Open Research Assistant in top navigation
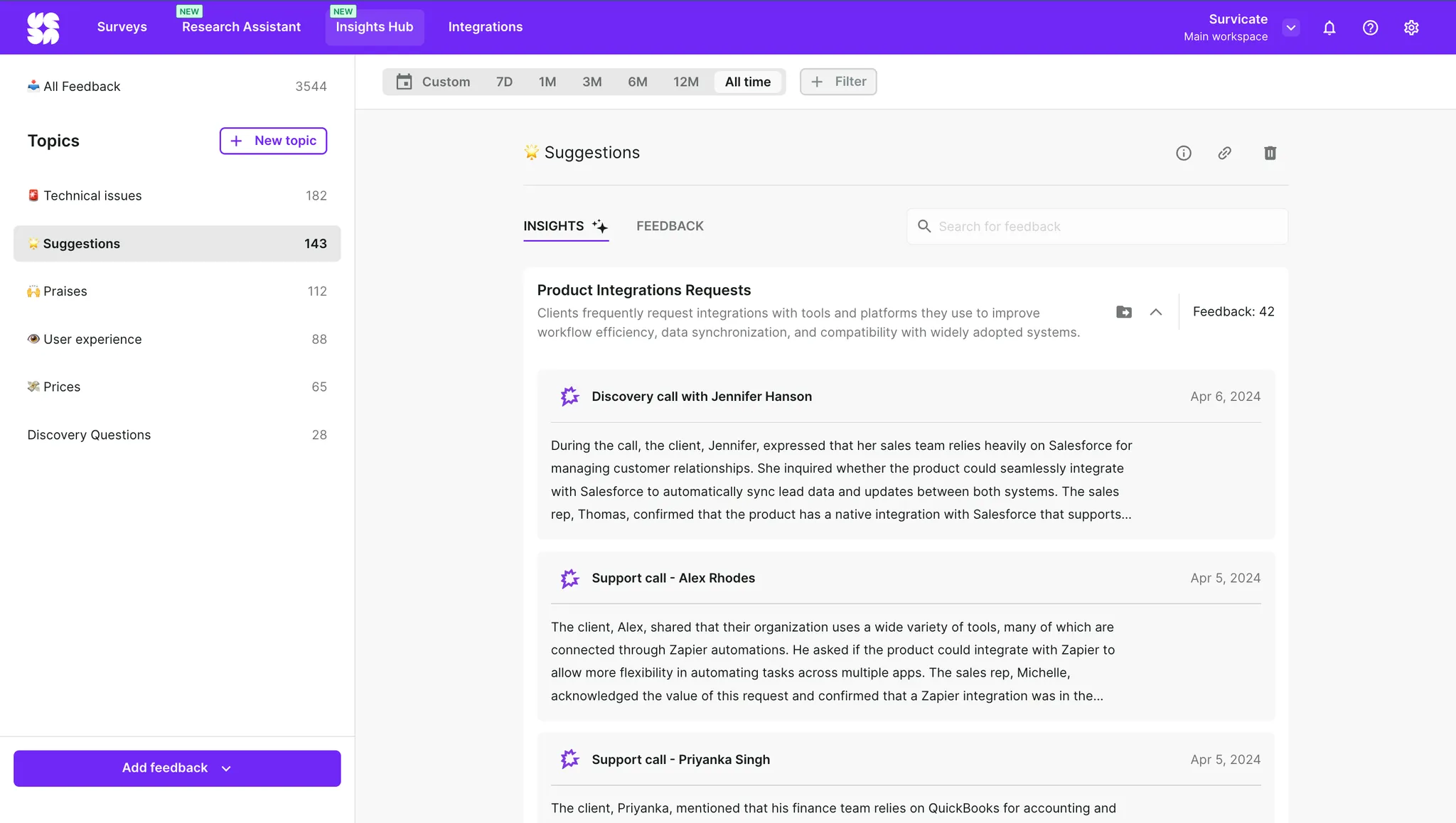The image size is (1456, 823). pos(241,27)
